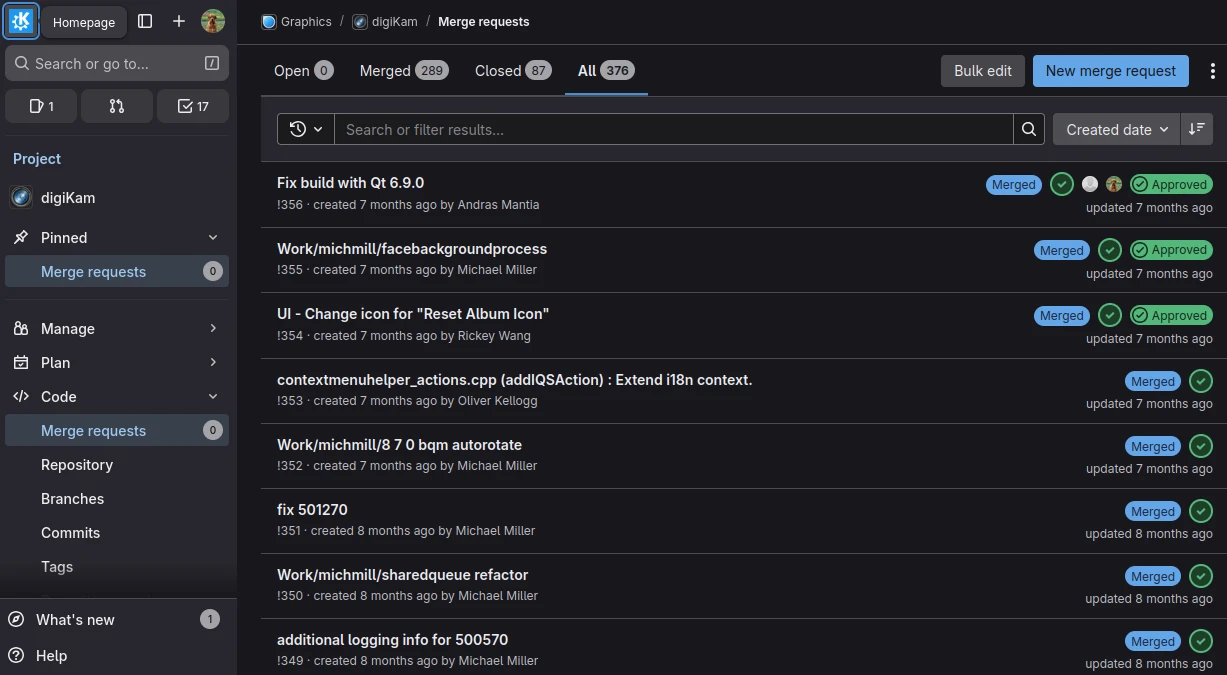Screen dimensions: 1227x675
Task: Create new item with the plus icon
Action: click(178, 21)
